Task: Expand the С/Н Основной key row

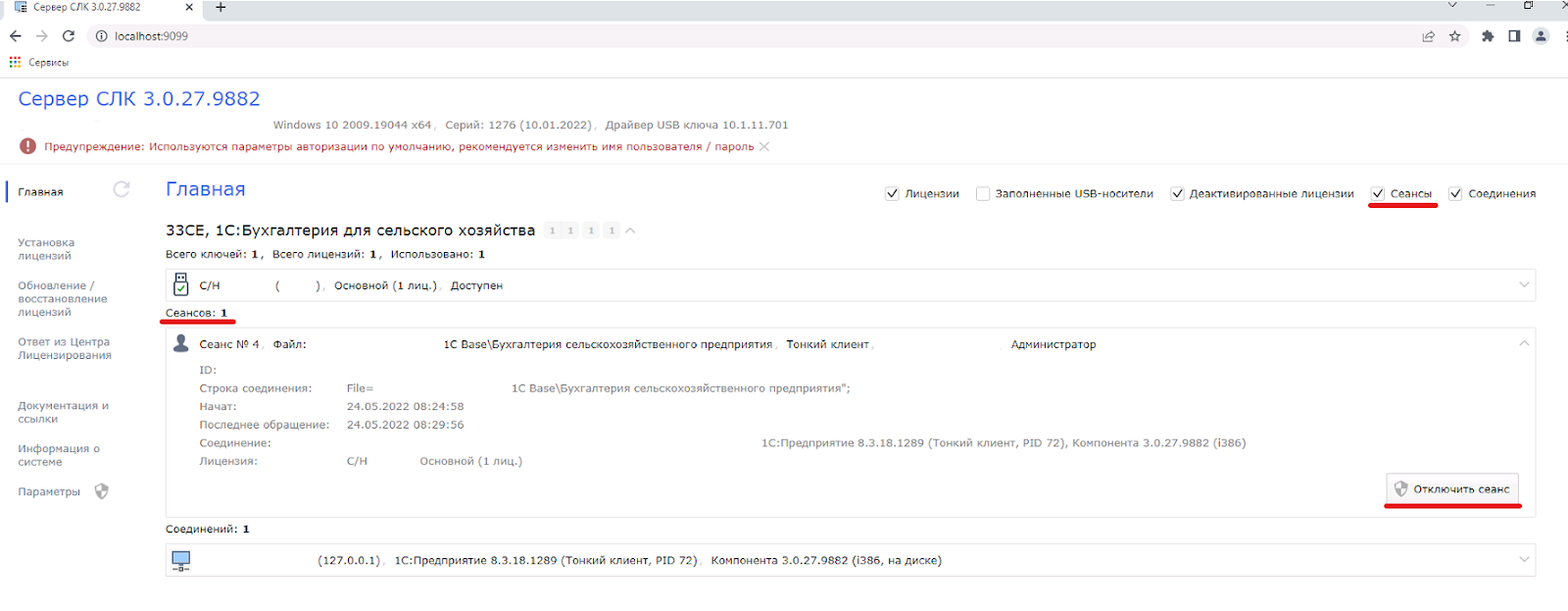Action: 1524,285
